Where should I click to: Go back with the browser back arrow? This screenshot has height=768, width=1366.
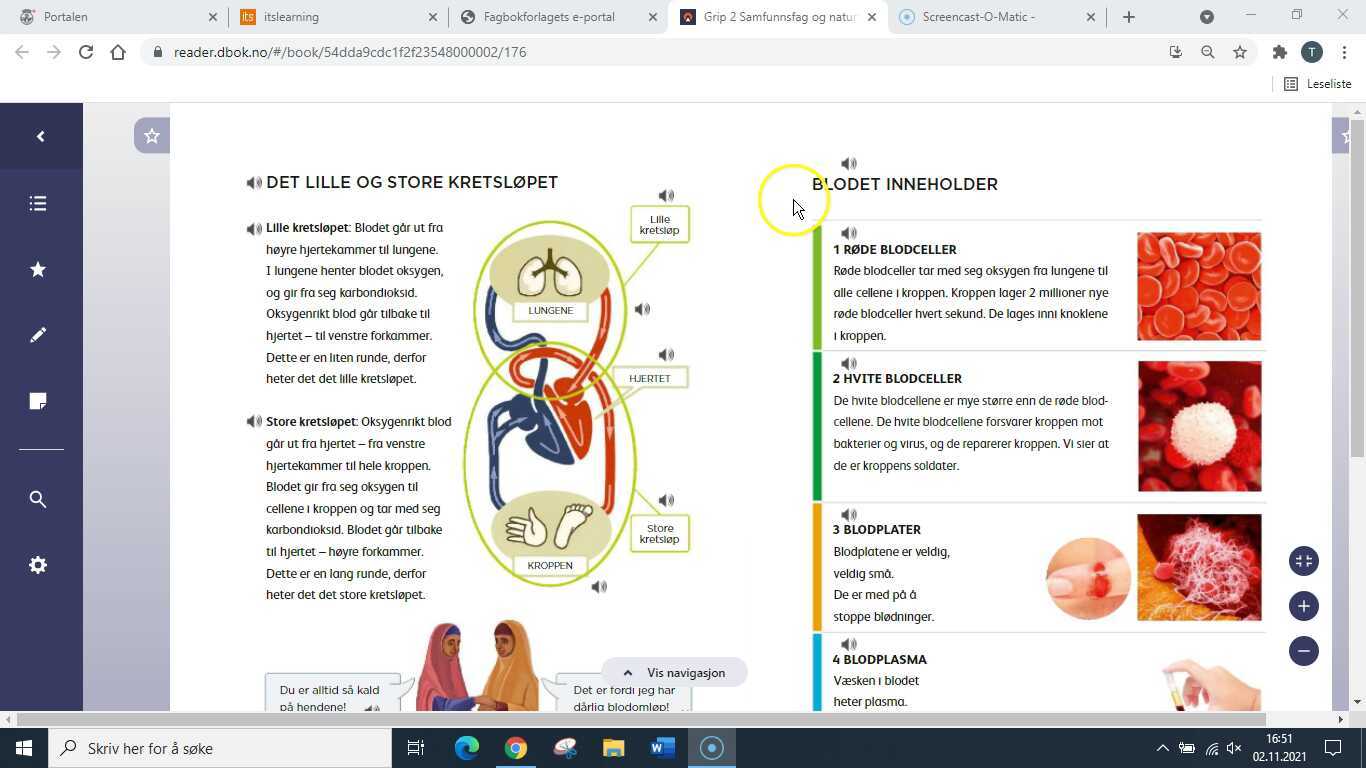pyautogui.click(x=22, y=52)
